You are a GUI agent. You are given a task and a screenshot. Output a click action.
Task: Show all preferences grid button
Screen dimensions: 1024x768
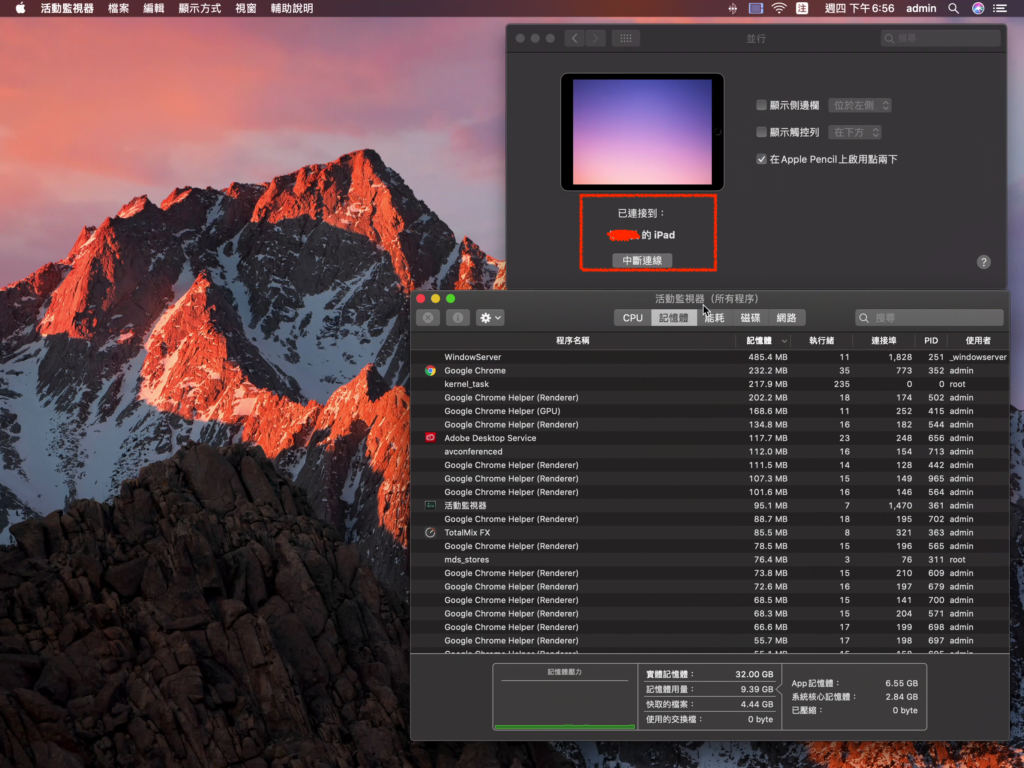(626, 39)
